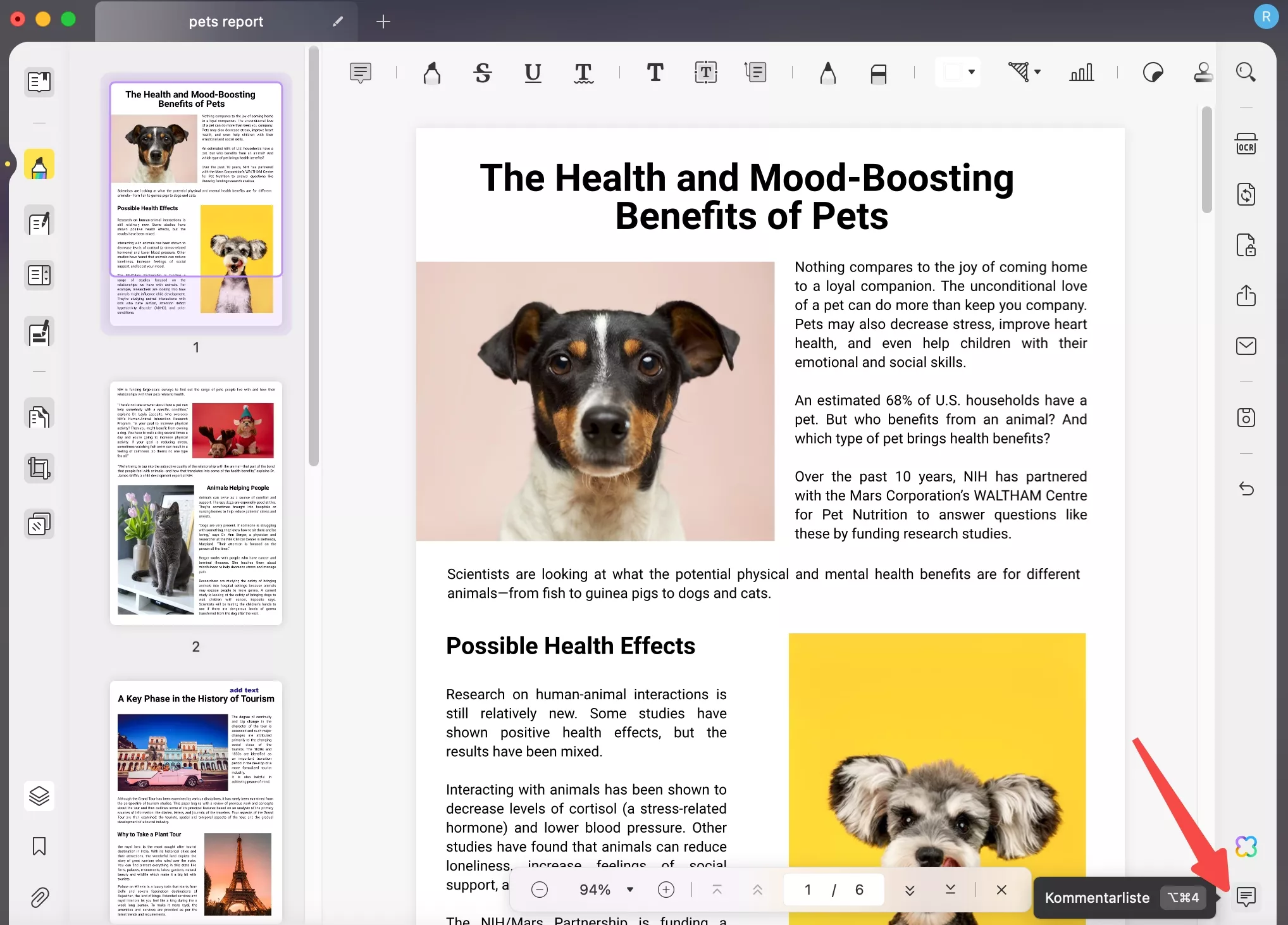Jump to the first page

click(717, 890)
